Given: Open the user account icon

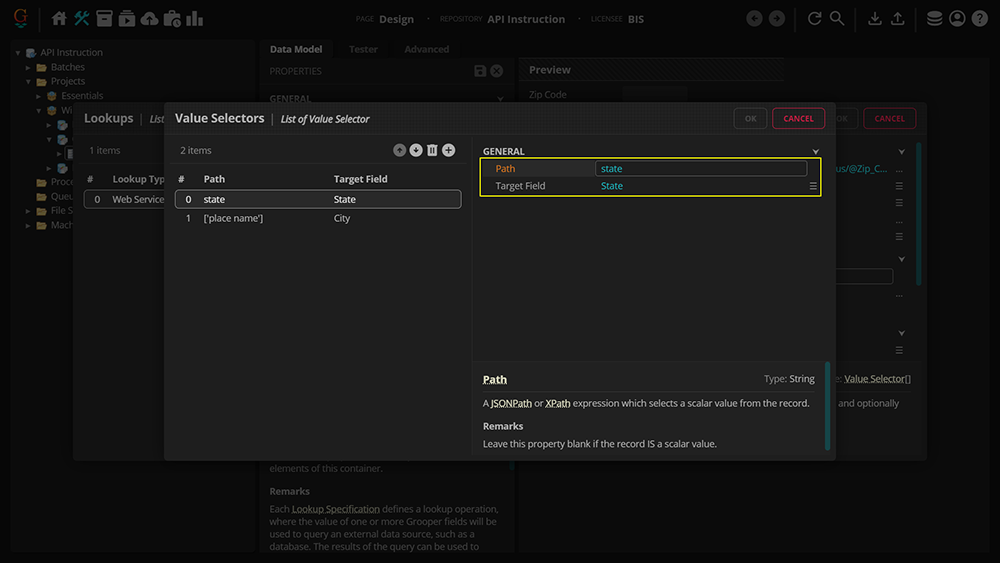Looking at the screenshot, I should click(x=957, y=19).
